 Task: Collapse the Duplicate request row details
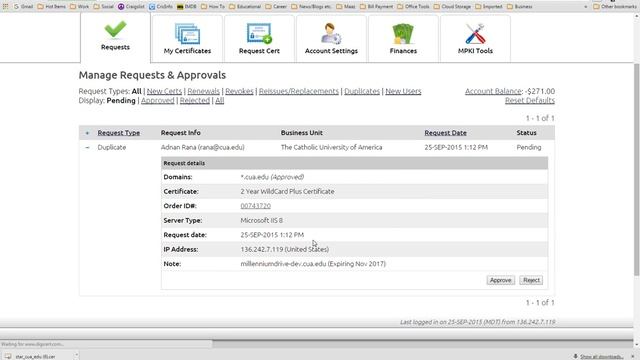point(87,147)
